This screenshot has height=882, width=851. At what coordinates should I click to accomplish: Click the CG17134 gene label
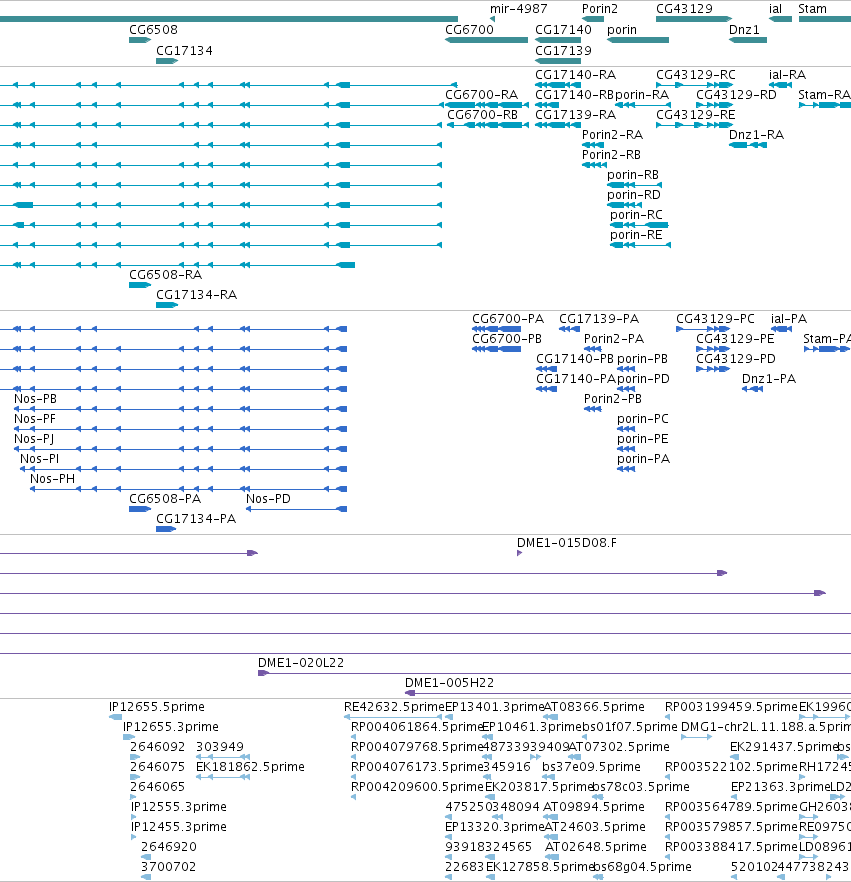point(184,51)
